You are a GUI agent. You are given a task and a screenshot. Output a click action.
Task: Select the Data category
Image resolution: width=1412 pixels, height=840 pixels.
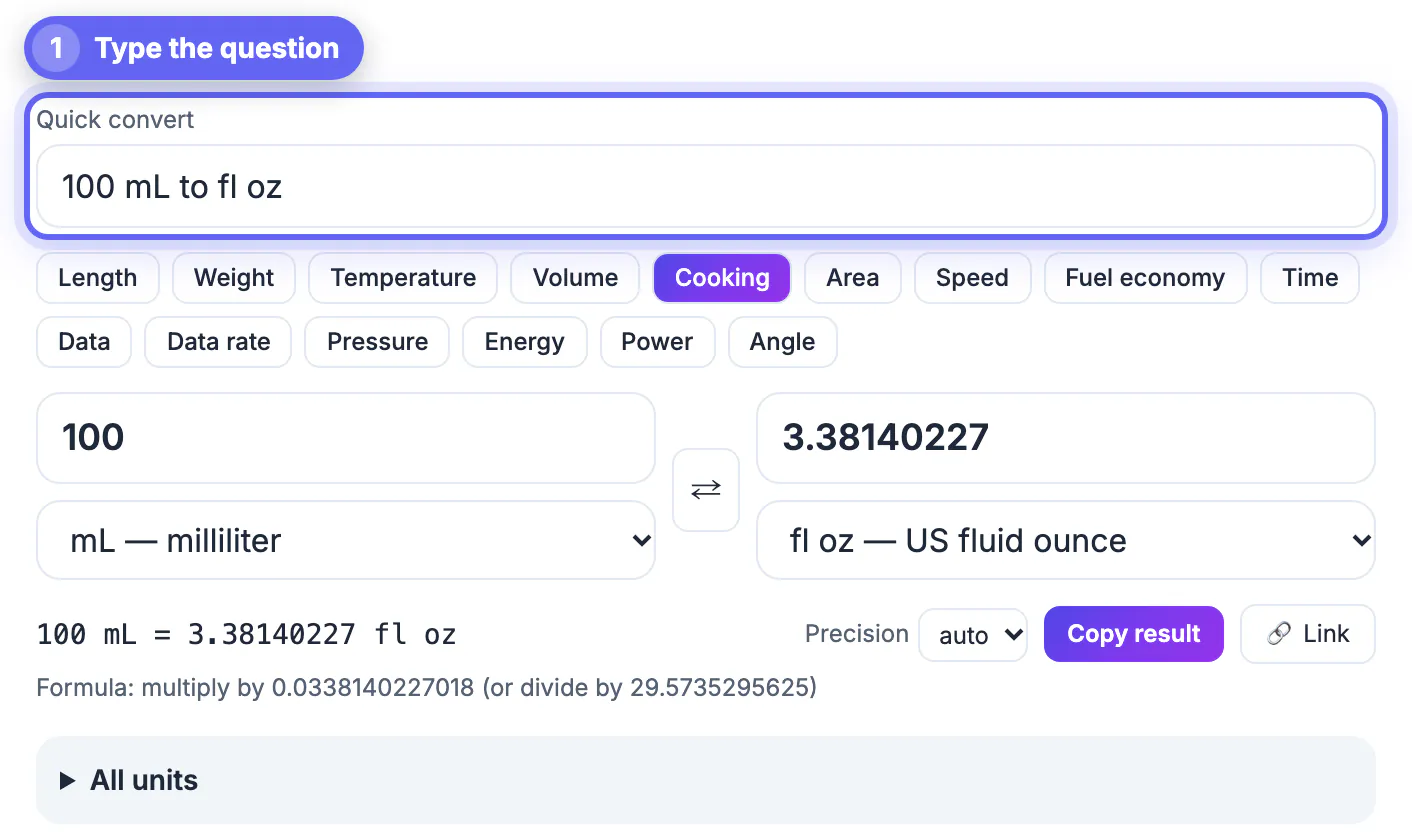pos(84,342)
